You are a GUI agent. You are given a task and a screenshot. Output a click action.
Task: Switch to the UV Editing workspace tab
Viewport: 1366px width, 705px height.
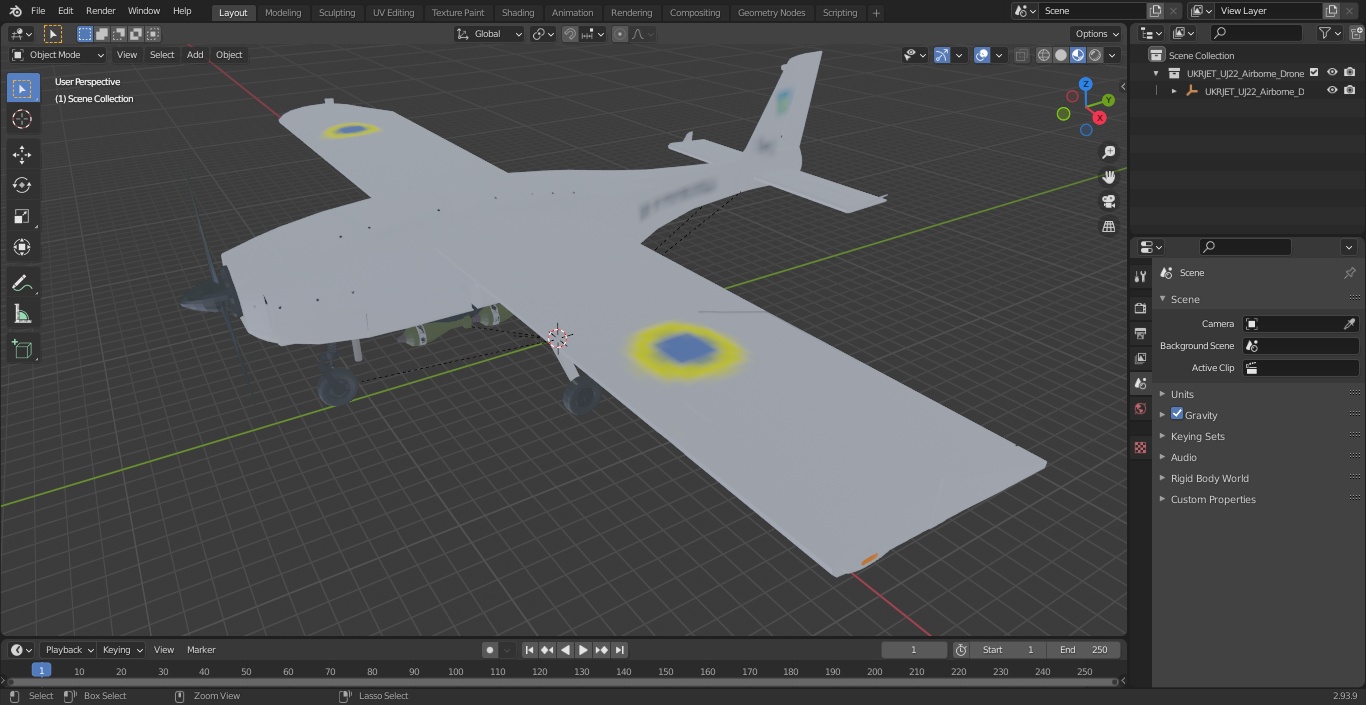(393, 13)
